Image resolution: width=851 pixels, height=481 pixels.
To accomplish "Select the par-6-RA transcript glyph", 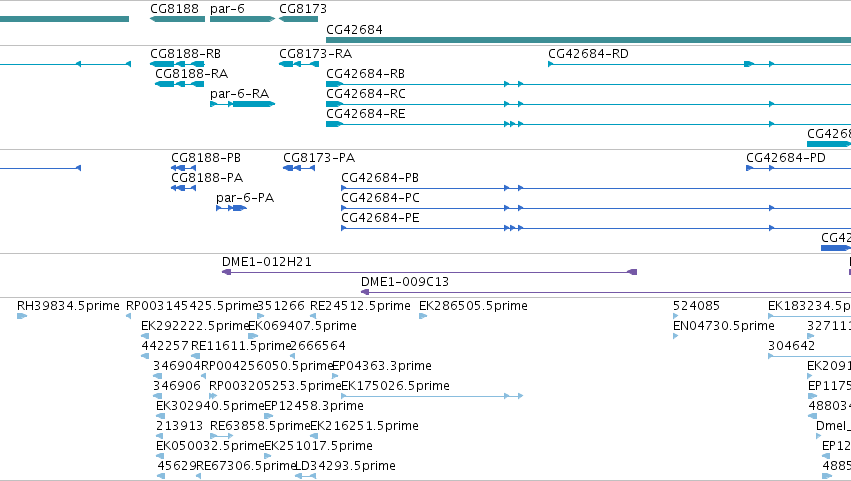I will tap(243, 104).
